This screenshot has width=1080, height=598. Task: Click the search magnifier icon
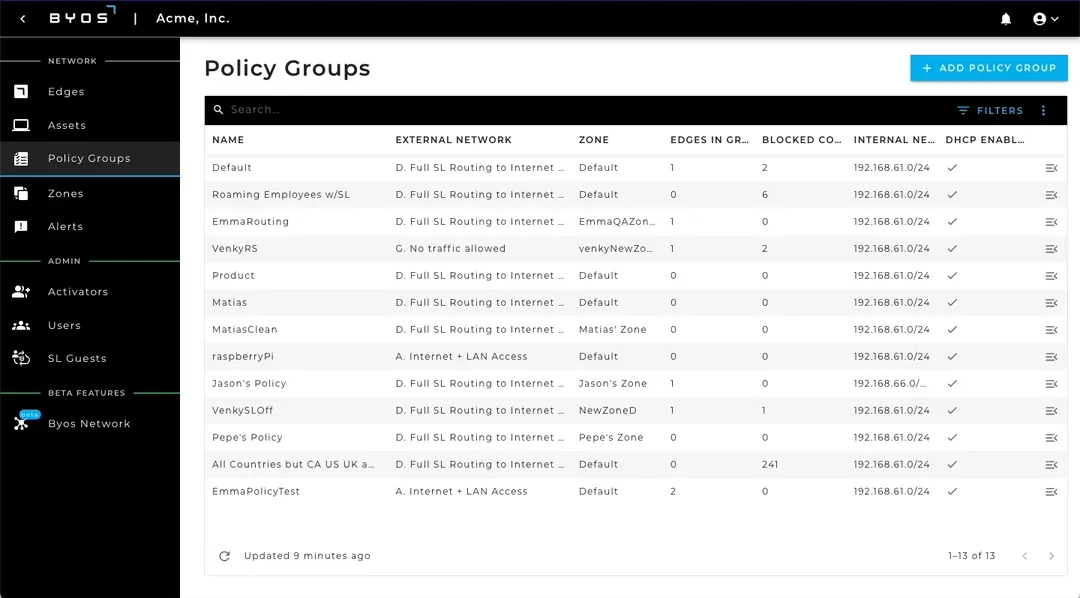(218, 110)
